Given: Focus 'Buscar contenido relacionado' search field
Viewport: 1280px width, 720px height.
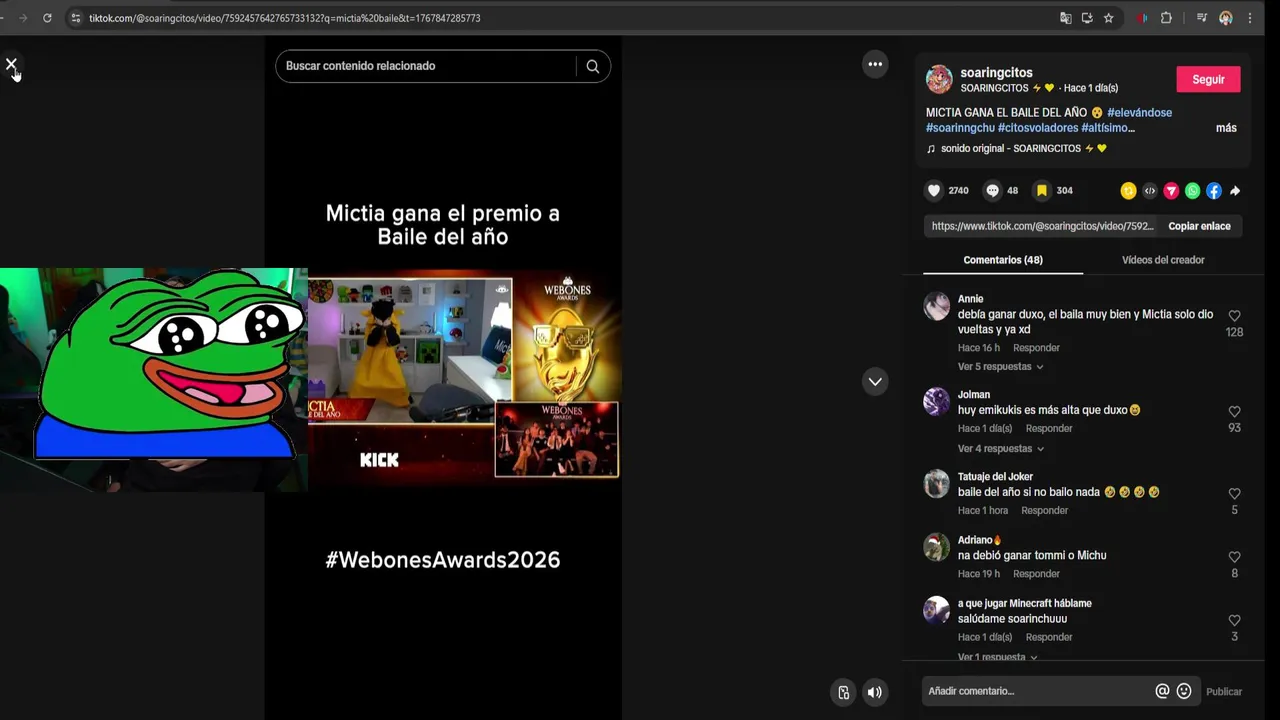Looking at the screenshot, I should coord(428,66).
